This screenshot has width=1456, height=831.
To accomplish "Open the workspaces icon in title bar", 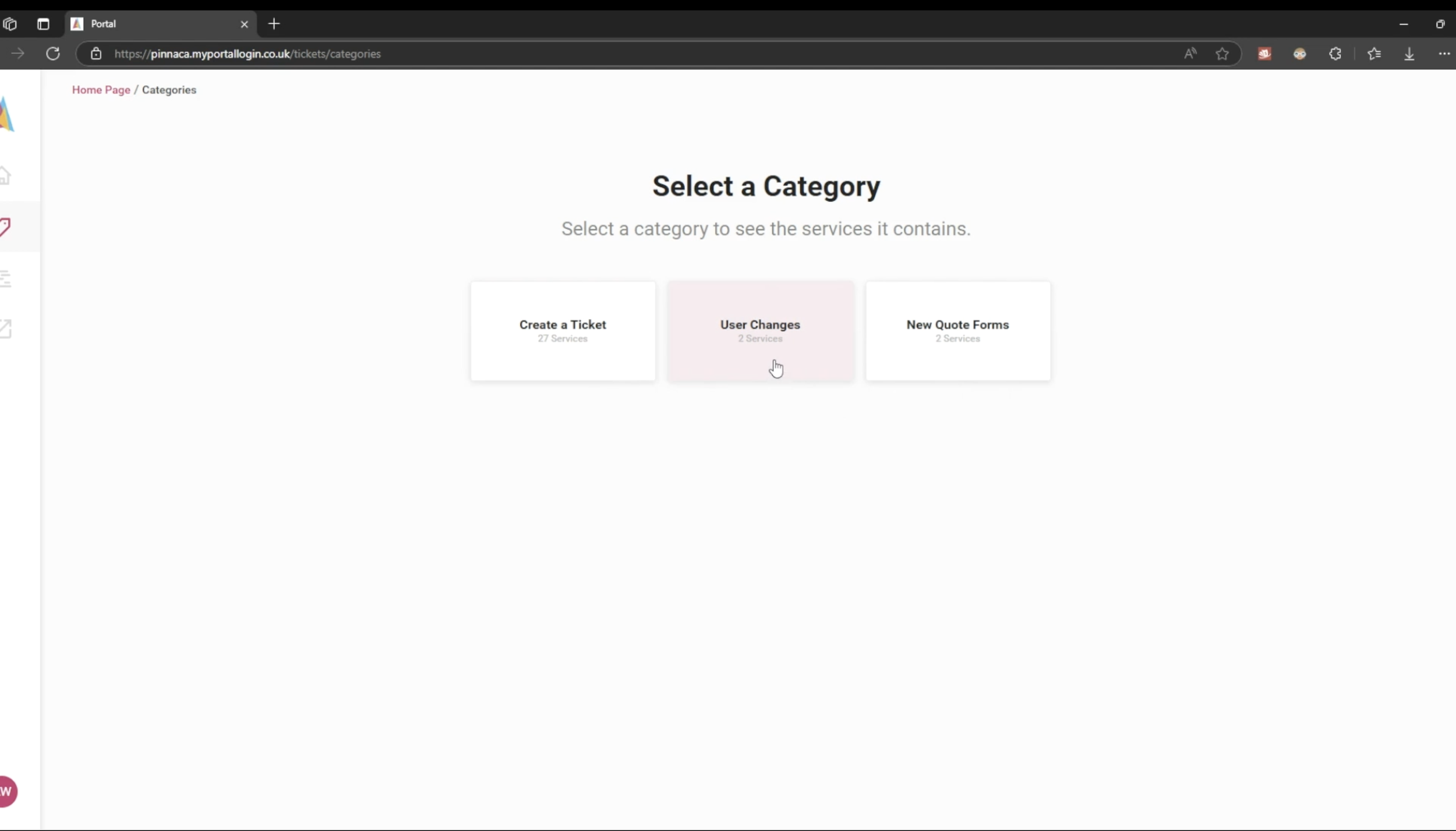I will [9, 24].
